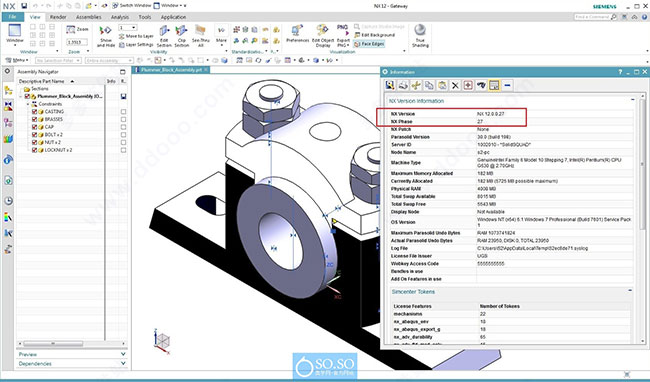Click the zoom scale value field
The image size is (650, 382).
[77, 42]
